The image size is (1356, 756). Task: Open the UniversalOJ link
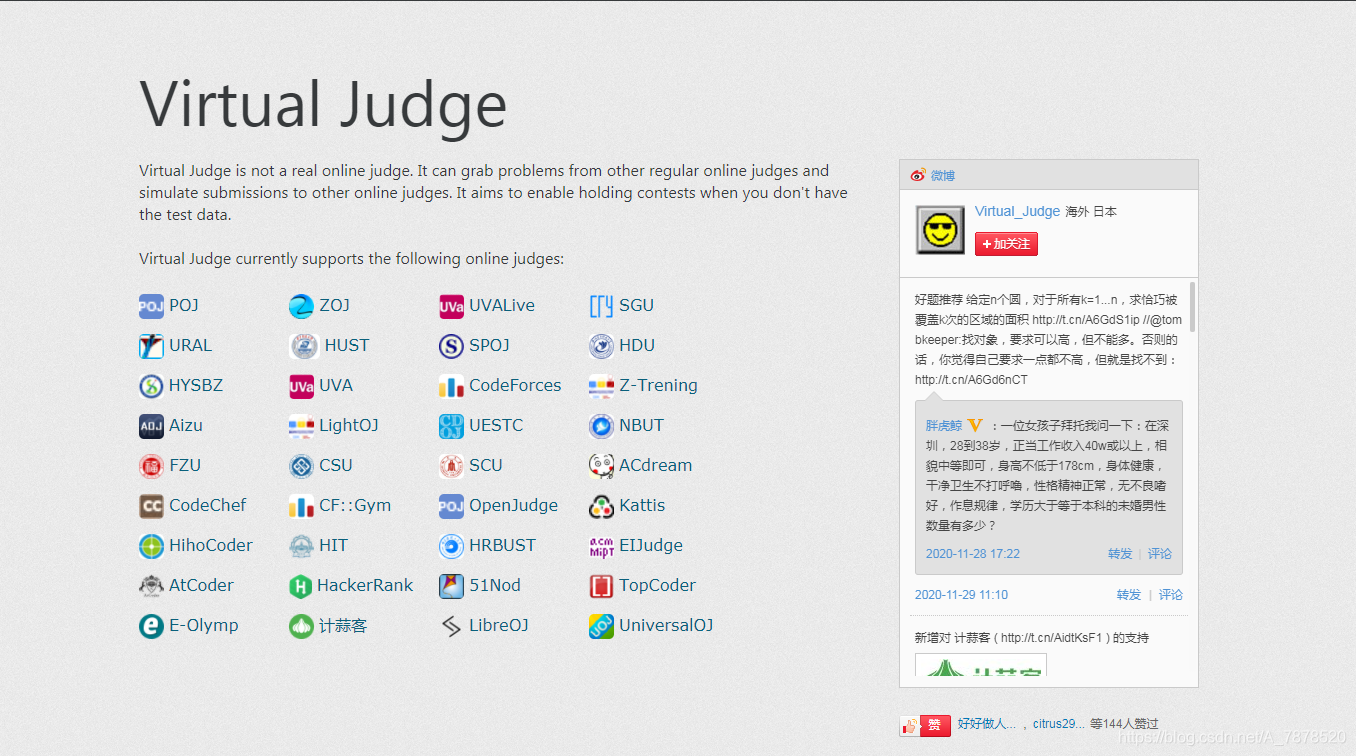click(x=666, y=625)
